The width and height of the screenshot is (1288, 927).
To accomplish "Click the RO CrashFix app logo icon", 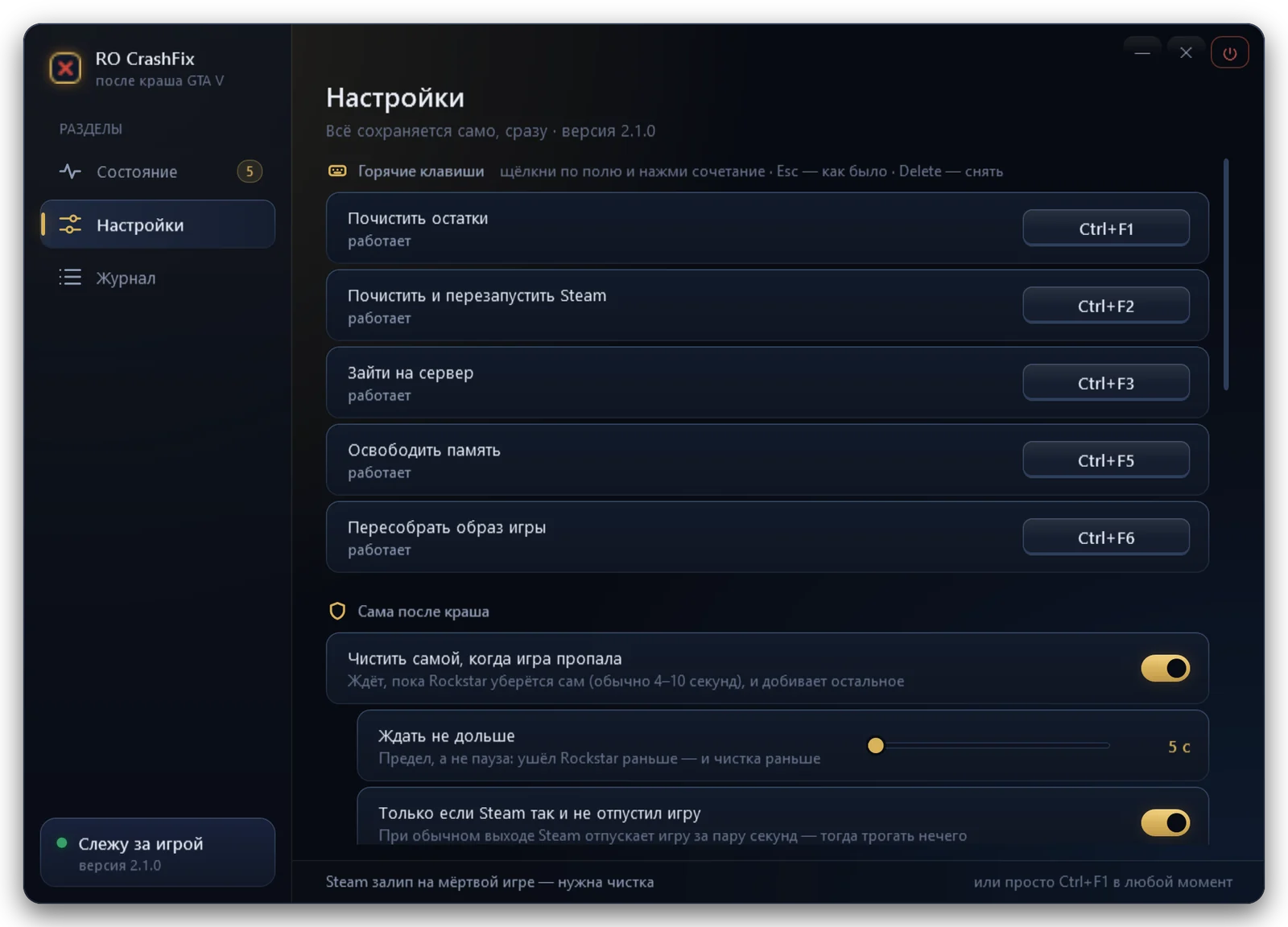I will [65, 68].
